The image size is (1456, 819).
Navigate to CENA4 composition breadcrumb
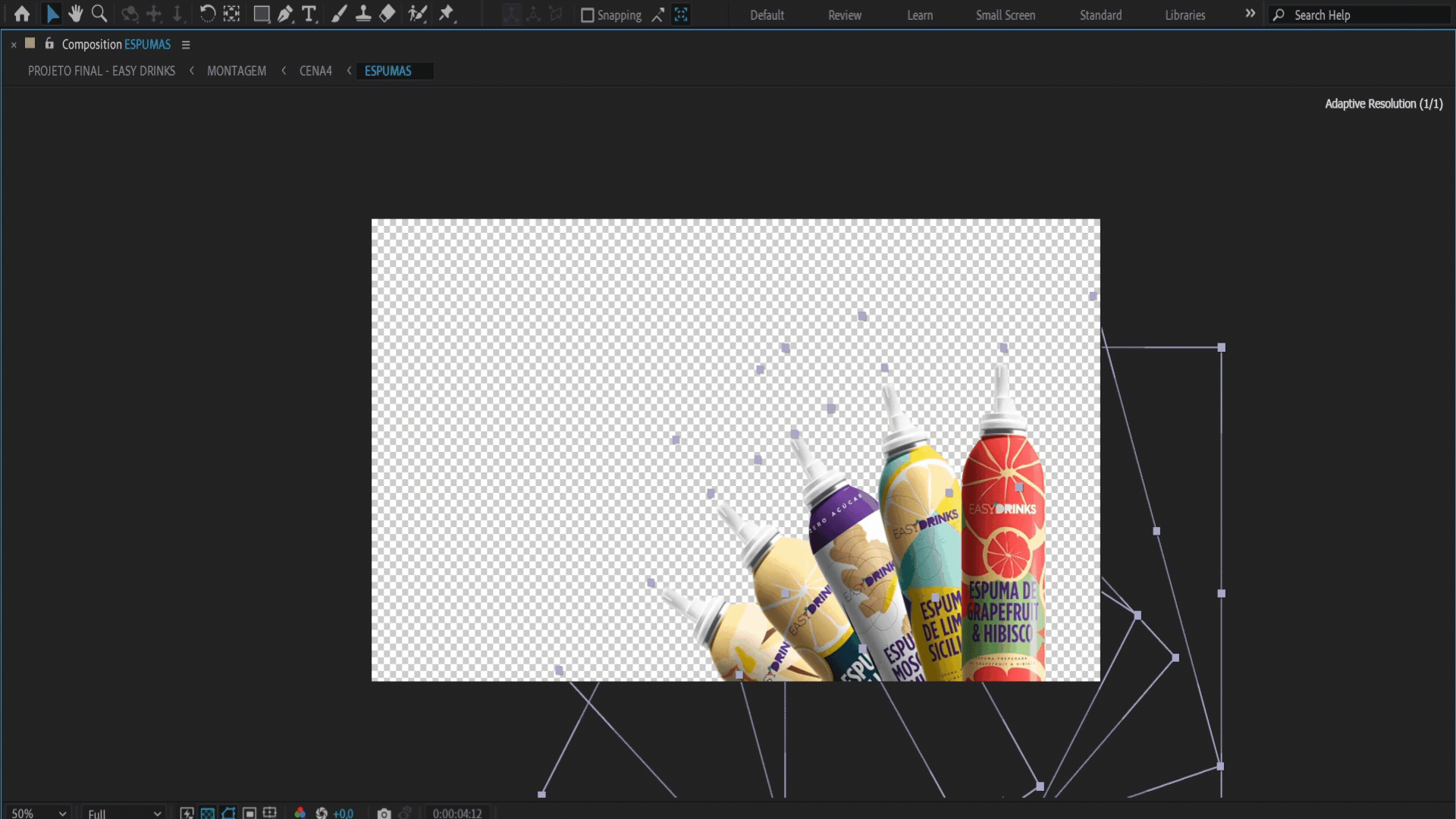coord(315,71)
